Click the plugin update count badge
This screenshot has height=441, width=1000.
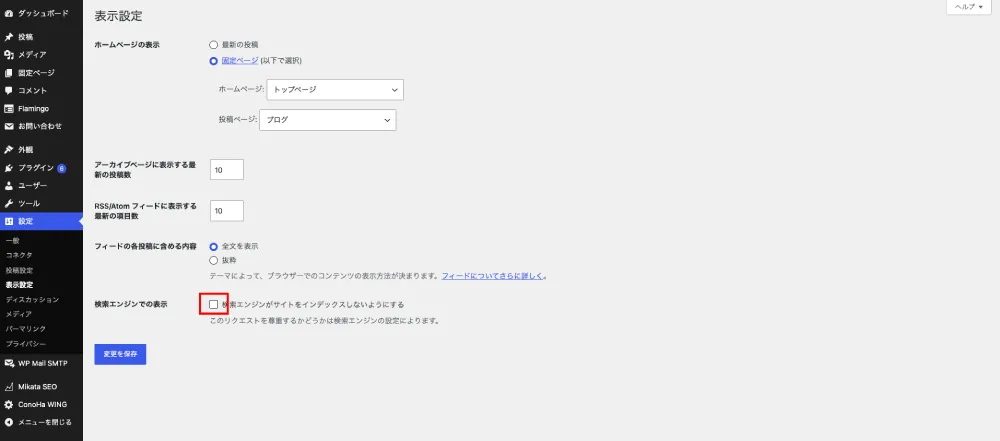click(61, 168)
